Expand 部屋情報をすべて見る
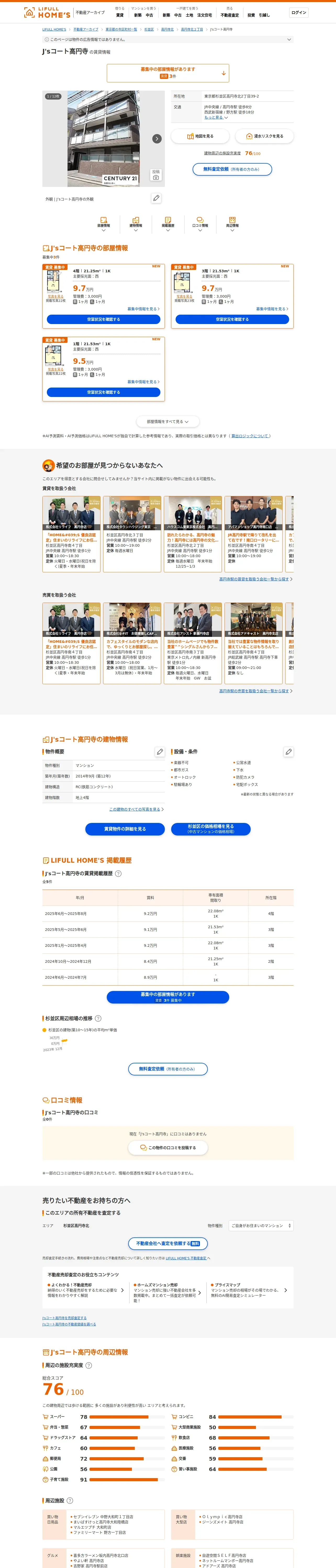The height and width of the screenshot is (1568, 336). (x=168, y=421)
